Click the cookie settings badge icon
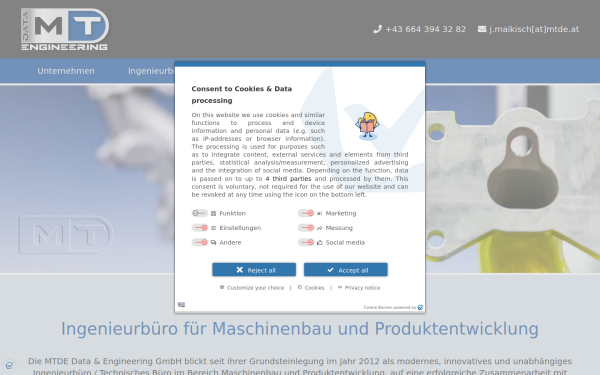 tap(9, 365)
